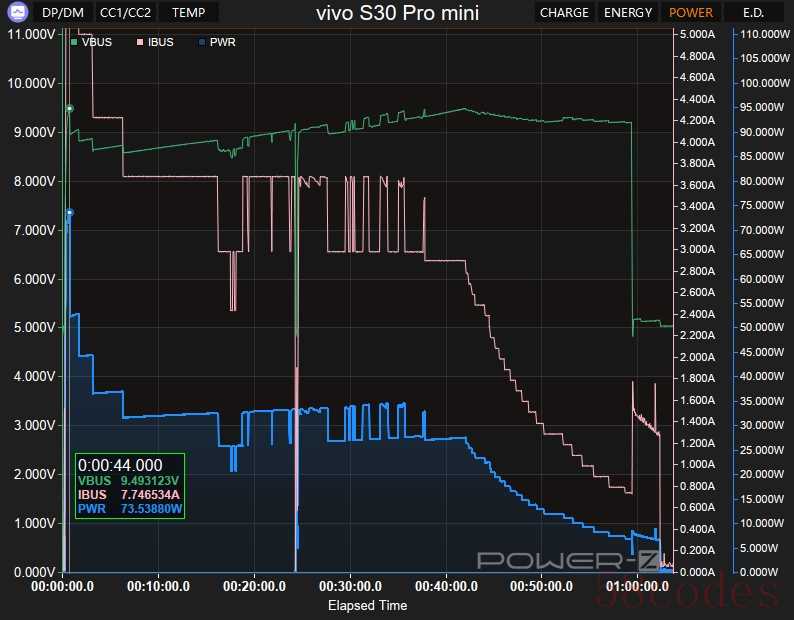Click the Elapsed Time axis label

(367, 605)
